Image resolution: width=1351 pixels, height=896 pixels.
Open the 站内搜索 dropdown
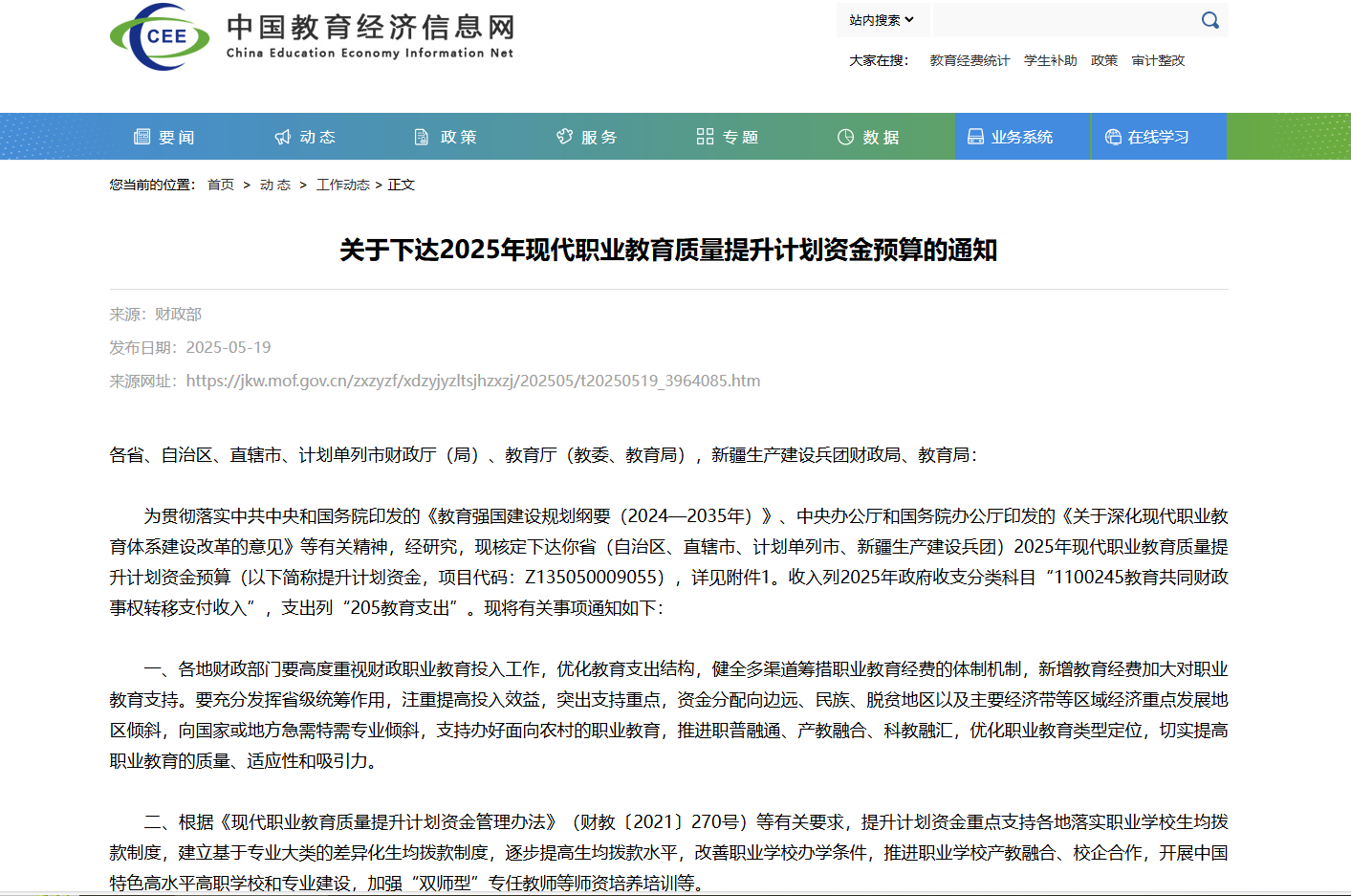pyautogui.click(x=882, y=20)
